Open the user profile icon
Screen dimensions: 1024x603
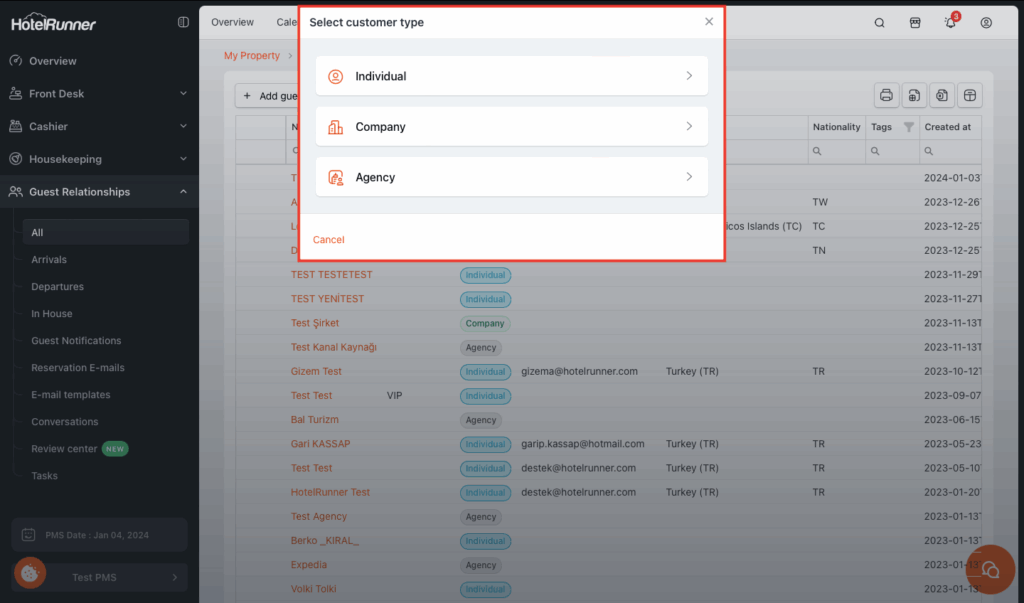986,23
